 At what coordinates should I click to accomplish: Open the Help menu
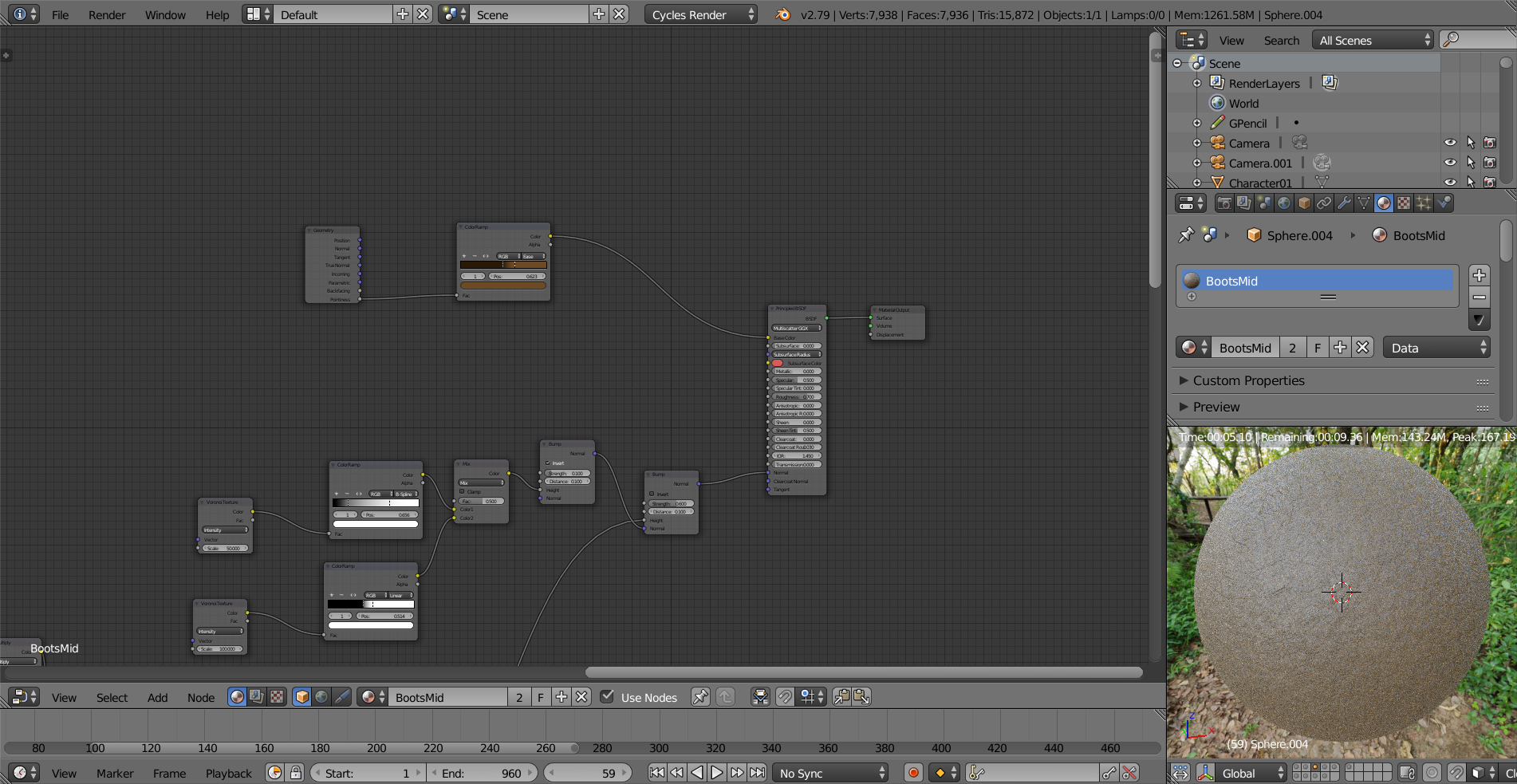click(217, 14)
